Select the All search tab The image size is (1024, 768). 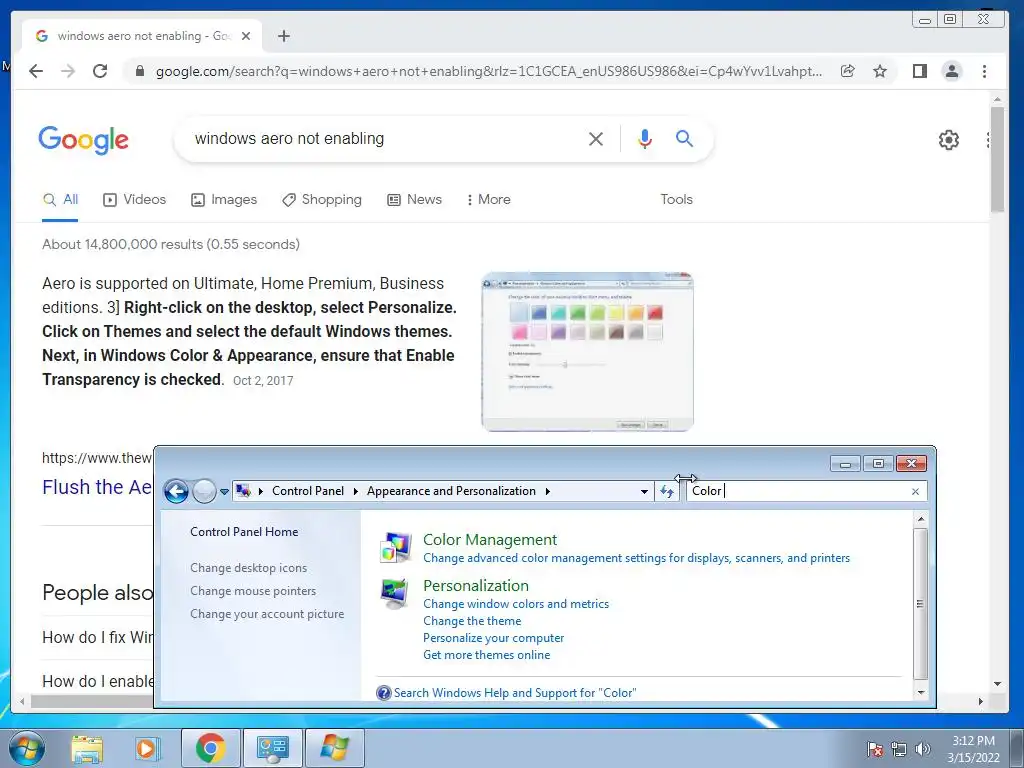coord(60,200)
